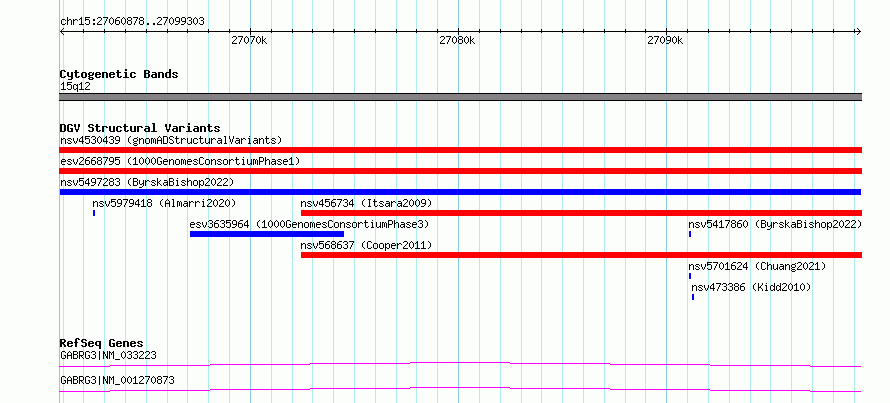Image resolution: width=890 pixels, height=403 pixels.
Task: Select the red nsv4530439 variant bar
Action: pos(461,150)
